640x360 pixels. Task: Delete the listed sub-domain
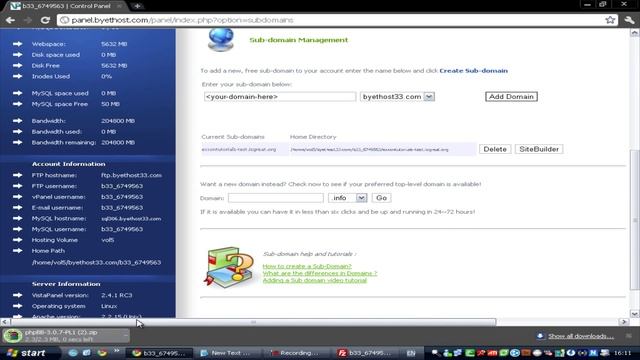[x=495, y=149]
